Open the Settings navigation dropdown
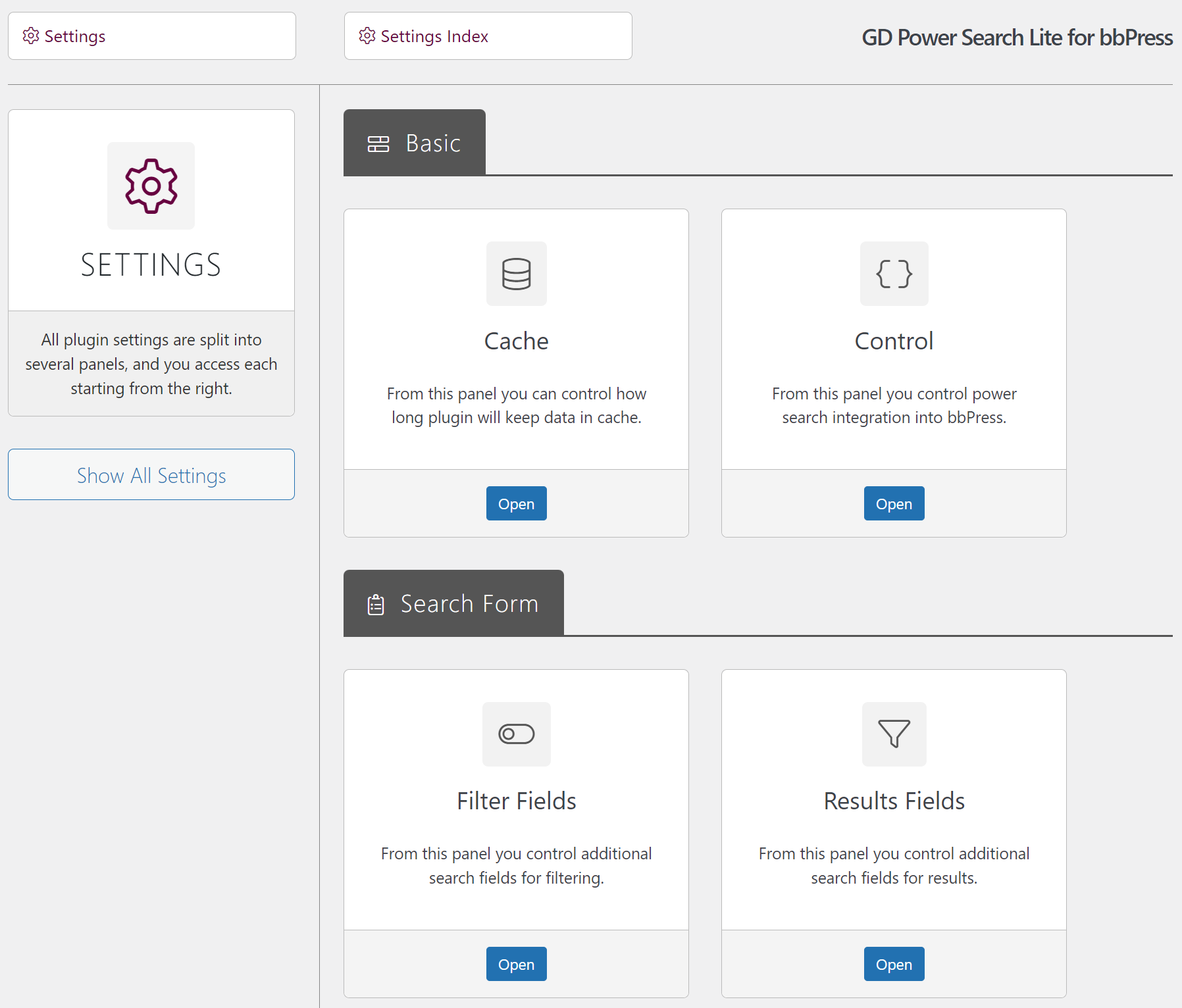The width and height of the screenshot is (1182, 1008). (x=151, y=36)
